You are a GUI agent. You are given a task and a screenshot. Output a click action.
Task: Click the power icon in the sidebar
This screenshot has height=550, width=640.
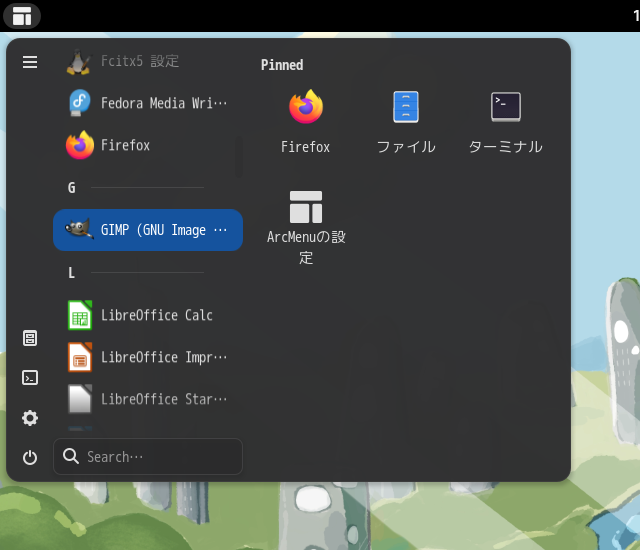point(30,457)
